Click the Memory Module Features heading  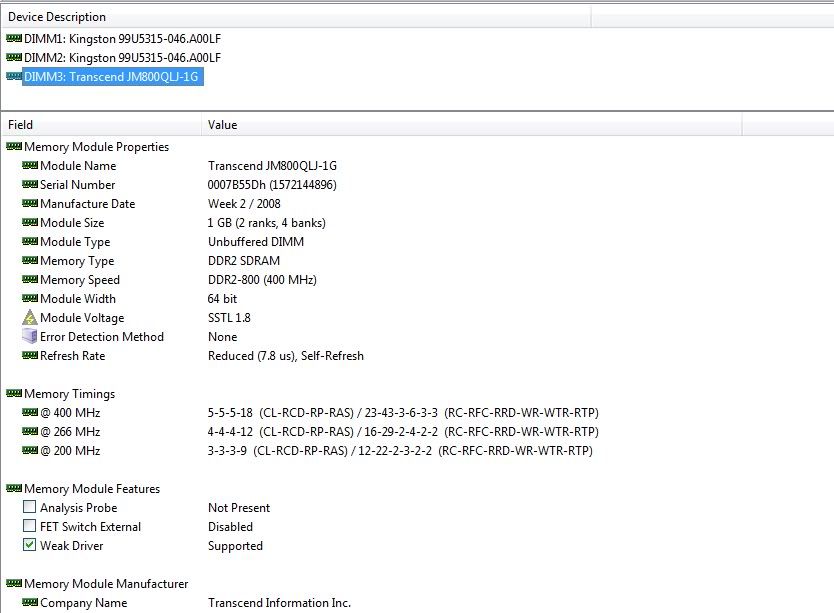(x=92, y=488)
